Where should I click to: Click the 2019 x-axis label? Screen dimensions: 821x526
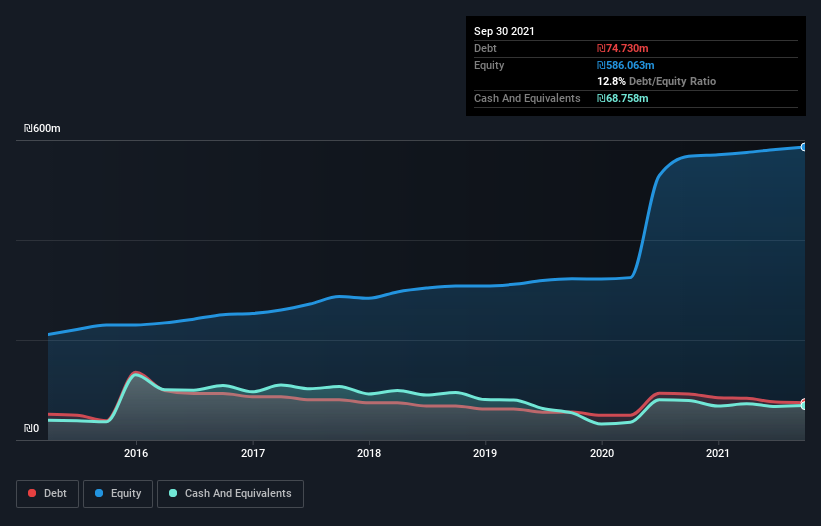pyautogui.click(x=485, y=453)
